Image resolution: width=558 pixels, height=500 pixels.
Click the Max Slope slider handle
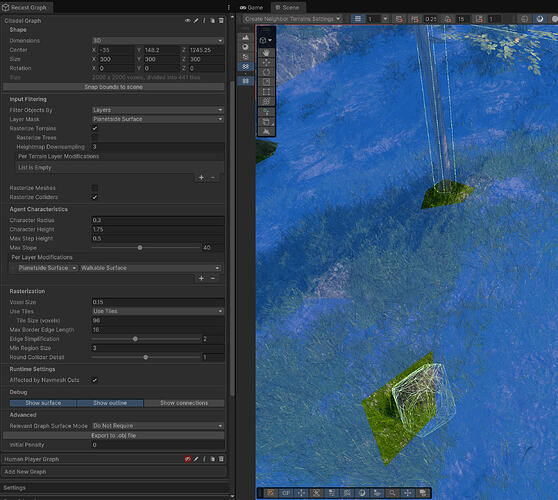[140, 247]
